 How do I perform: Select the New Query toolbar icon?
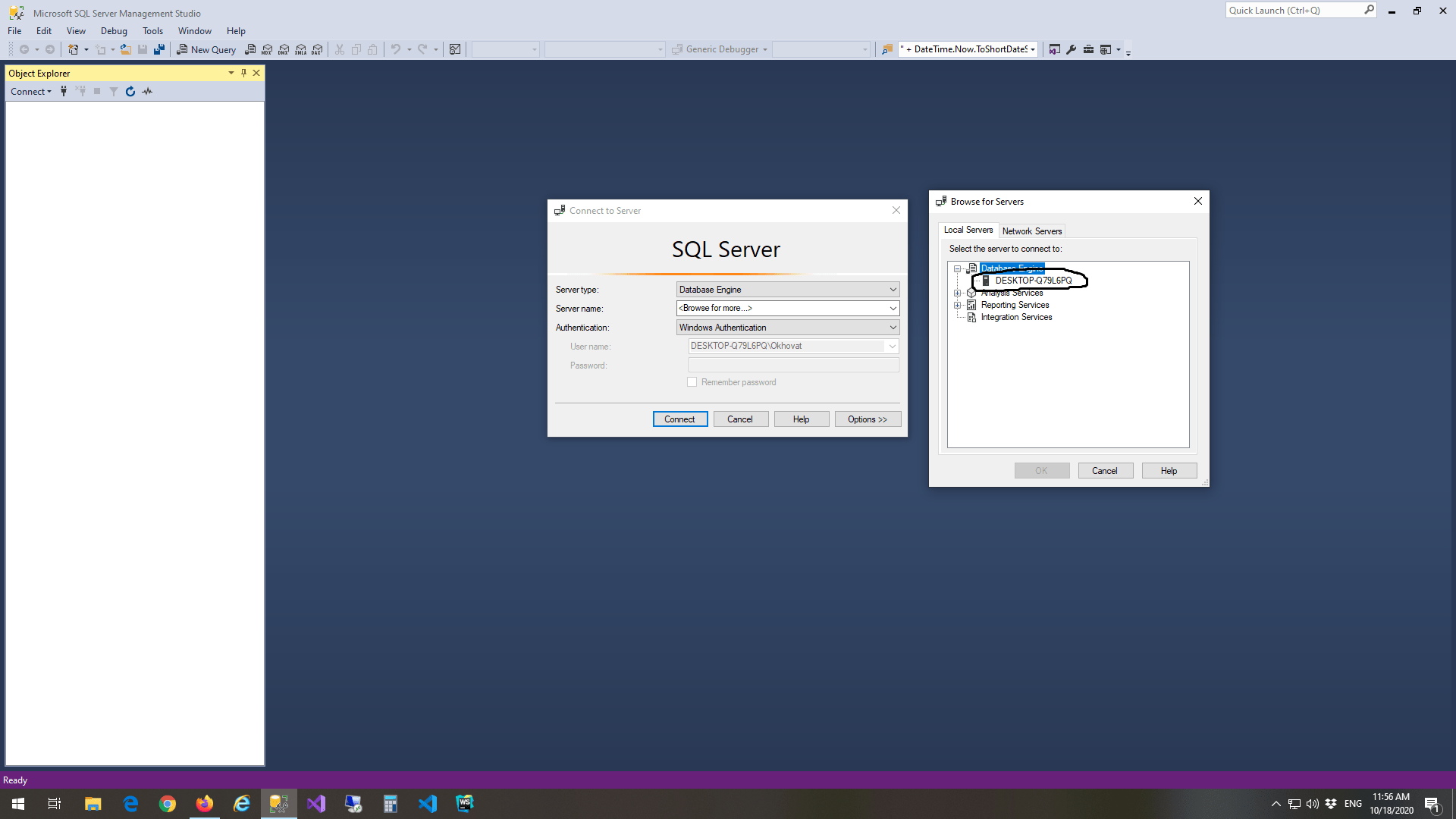[206, 49]
